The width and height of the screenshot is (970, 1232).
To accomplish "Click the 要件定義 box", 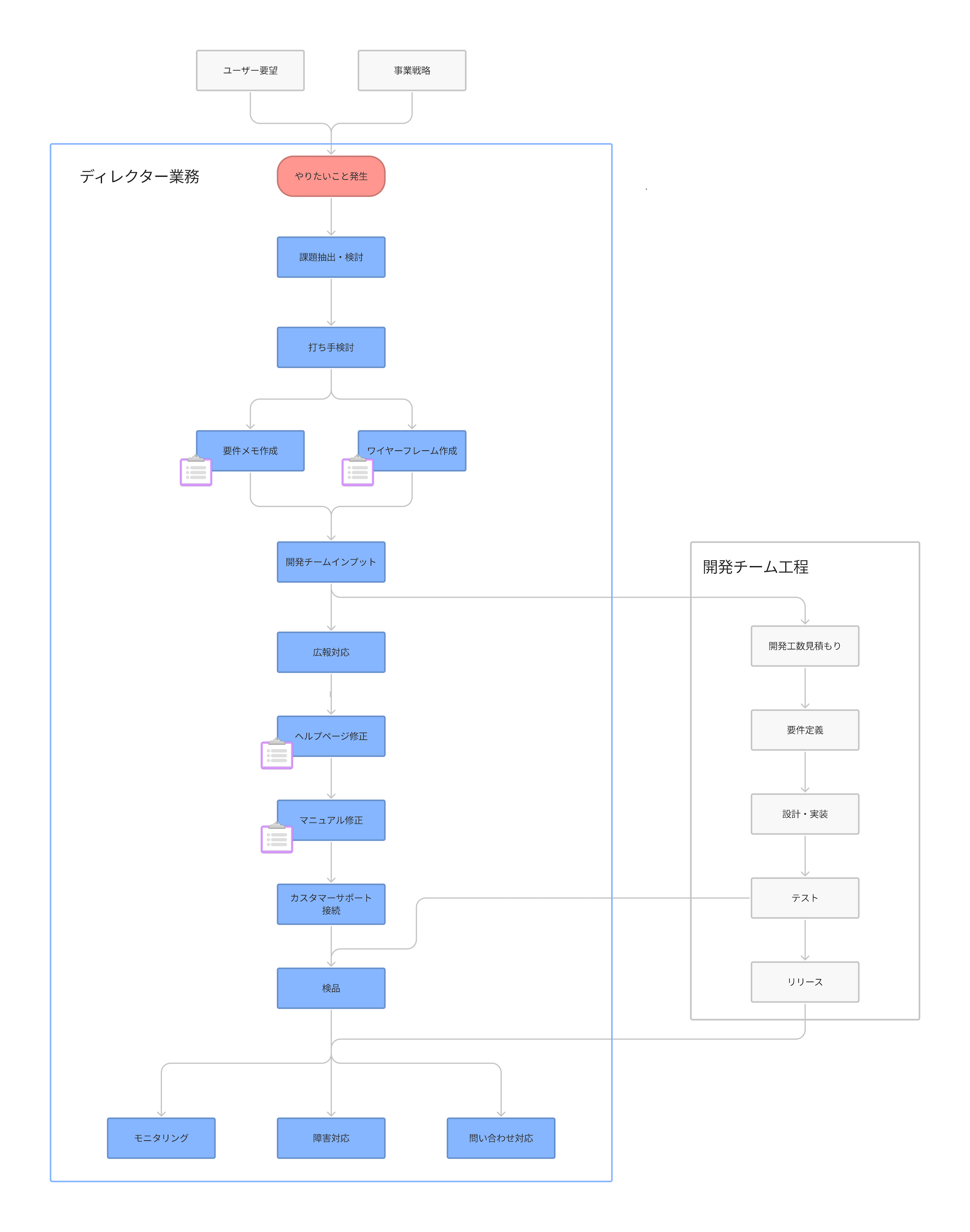I will point(805,730).
